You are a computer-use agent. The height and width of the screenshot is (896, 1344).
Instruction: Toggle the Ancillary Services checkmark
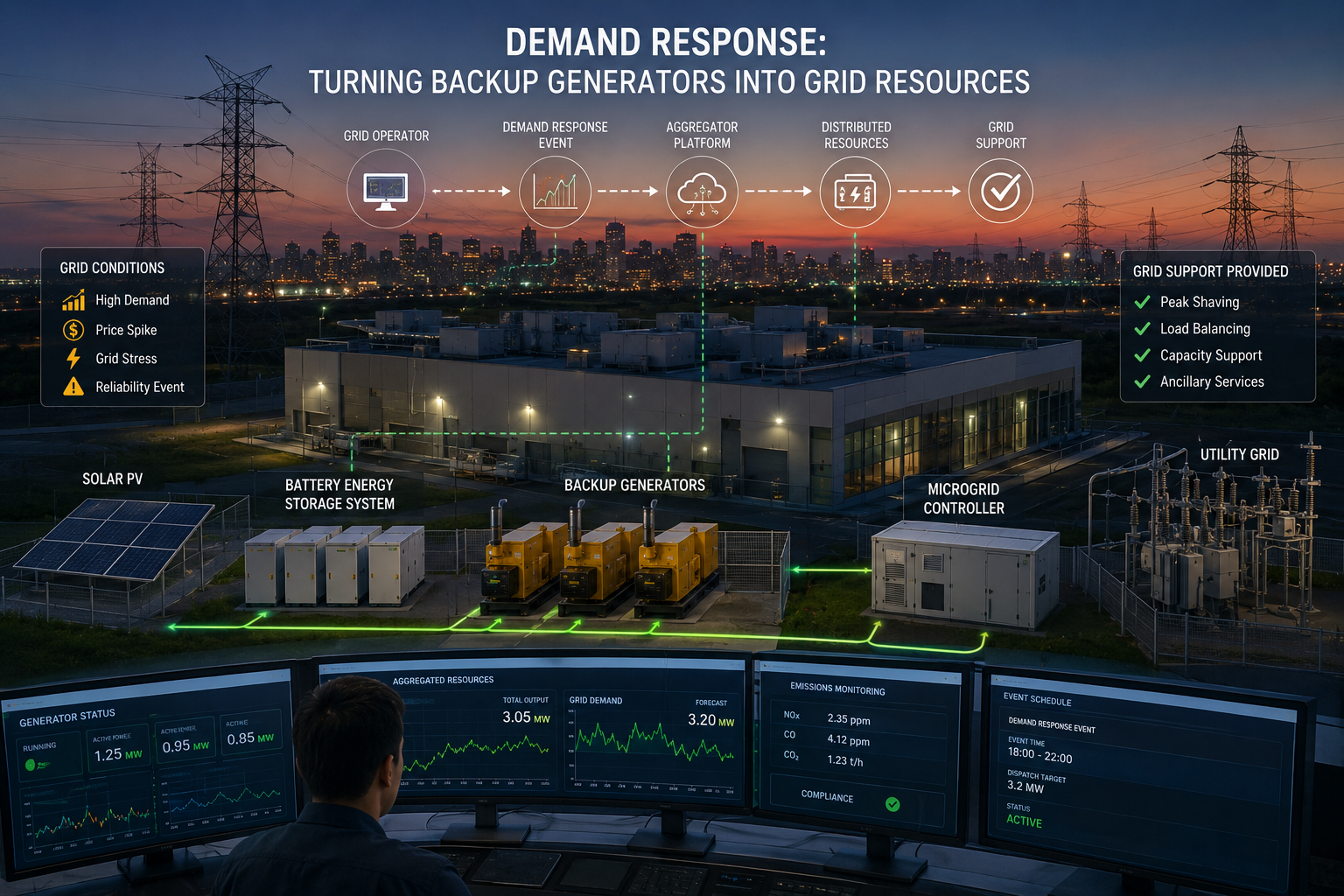coord(1142,381)
